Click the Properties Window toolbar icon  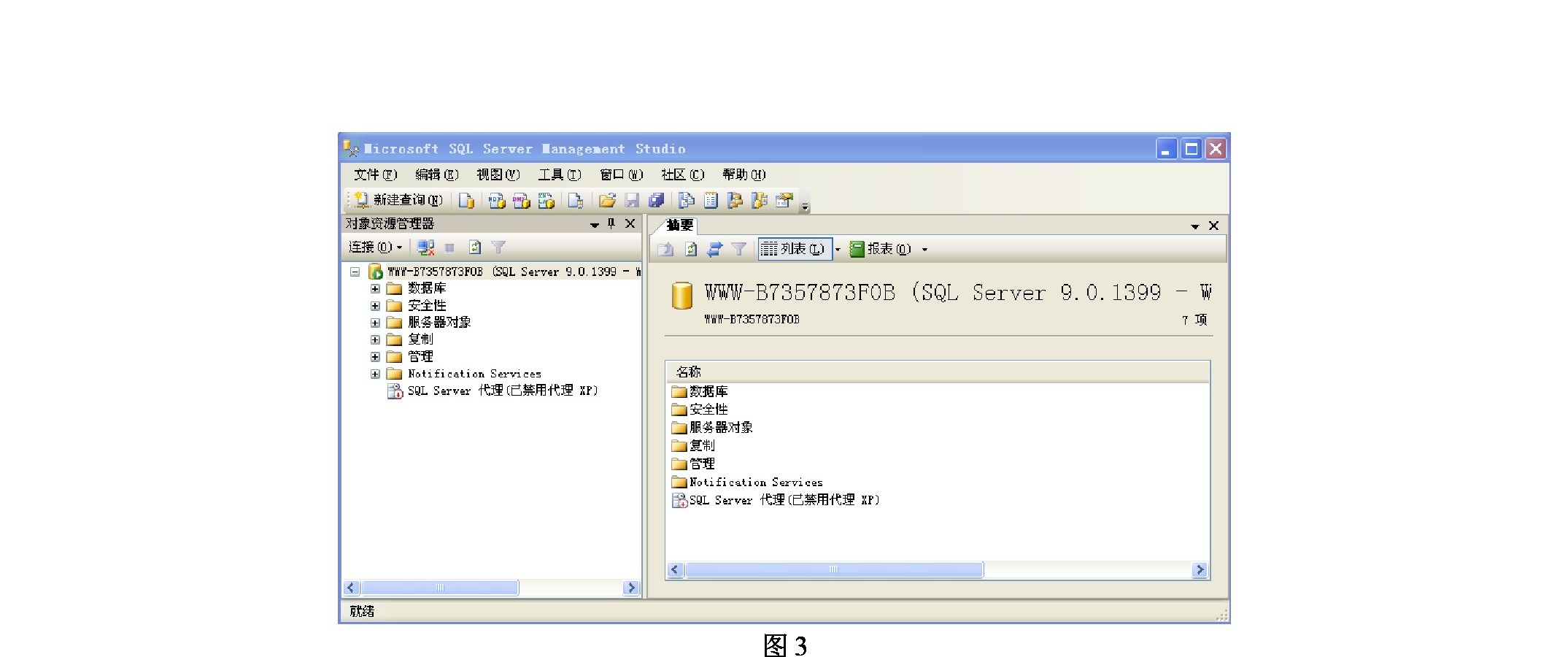pyautogui.click(x=784, y=200)
